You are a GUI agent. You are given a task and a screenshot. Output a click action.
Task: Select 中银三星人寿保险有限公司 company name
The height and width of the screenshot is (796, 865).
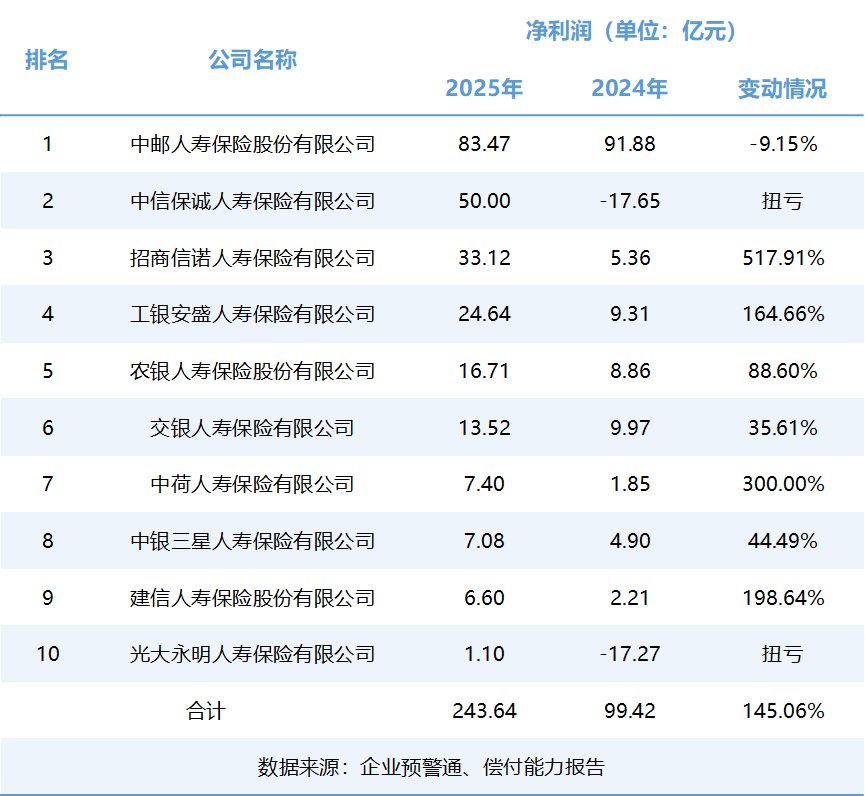tap(252, 541)
